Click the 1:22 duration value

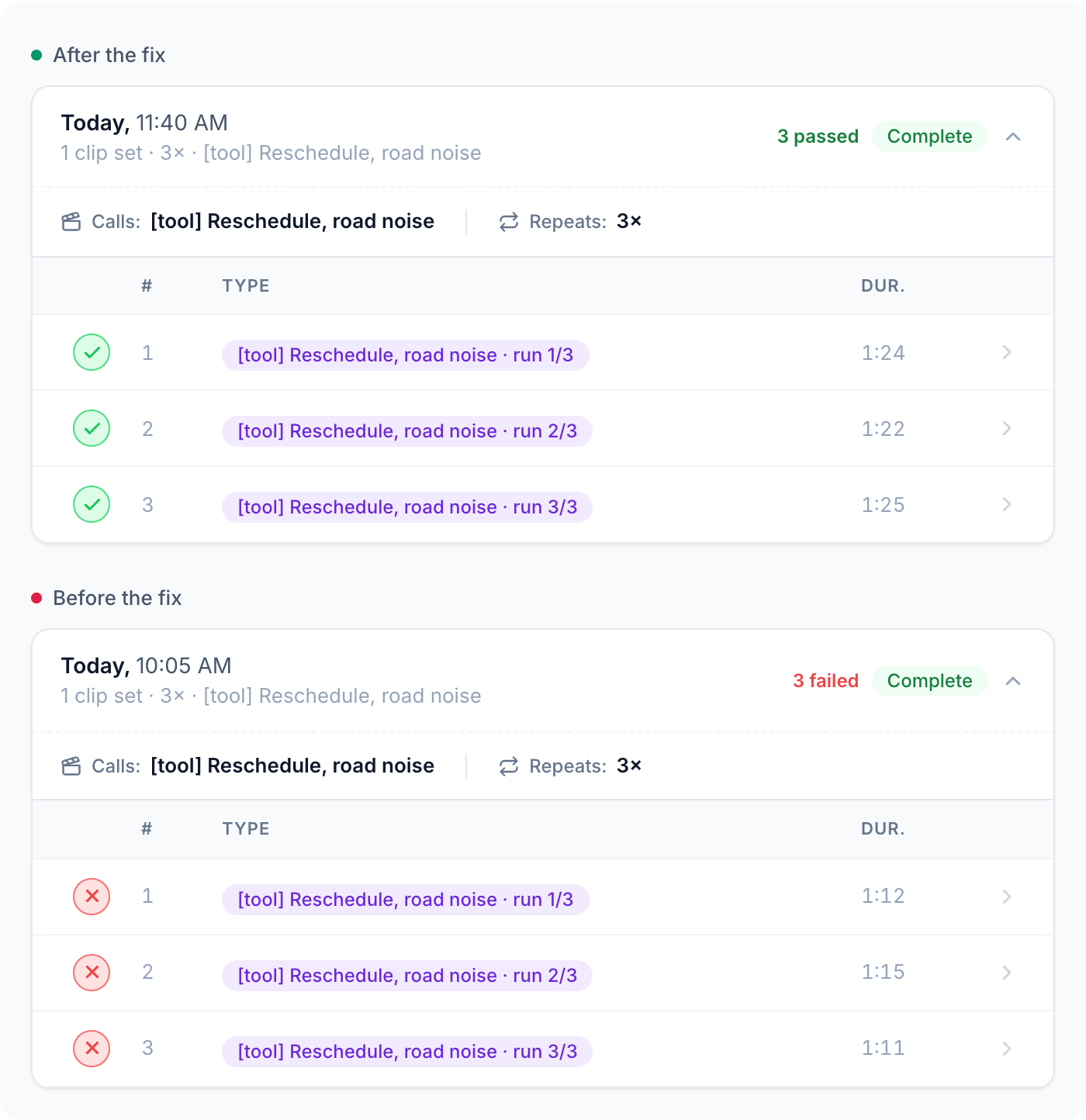pos(884,429)
